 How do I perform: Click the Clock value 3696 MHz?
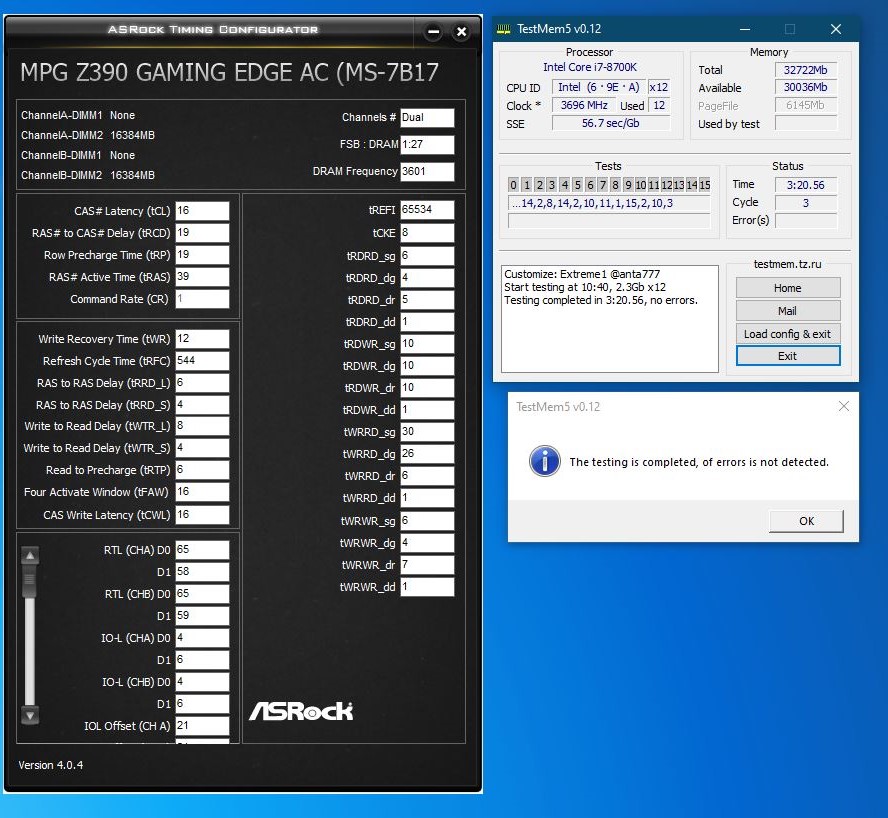click(584, 105)
